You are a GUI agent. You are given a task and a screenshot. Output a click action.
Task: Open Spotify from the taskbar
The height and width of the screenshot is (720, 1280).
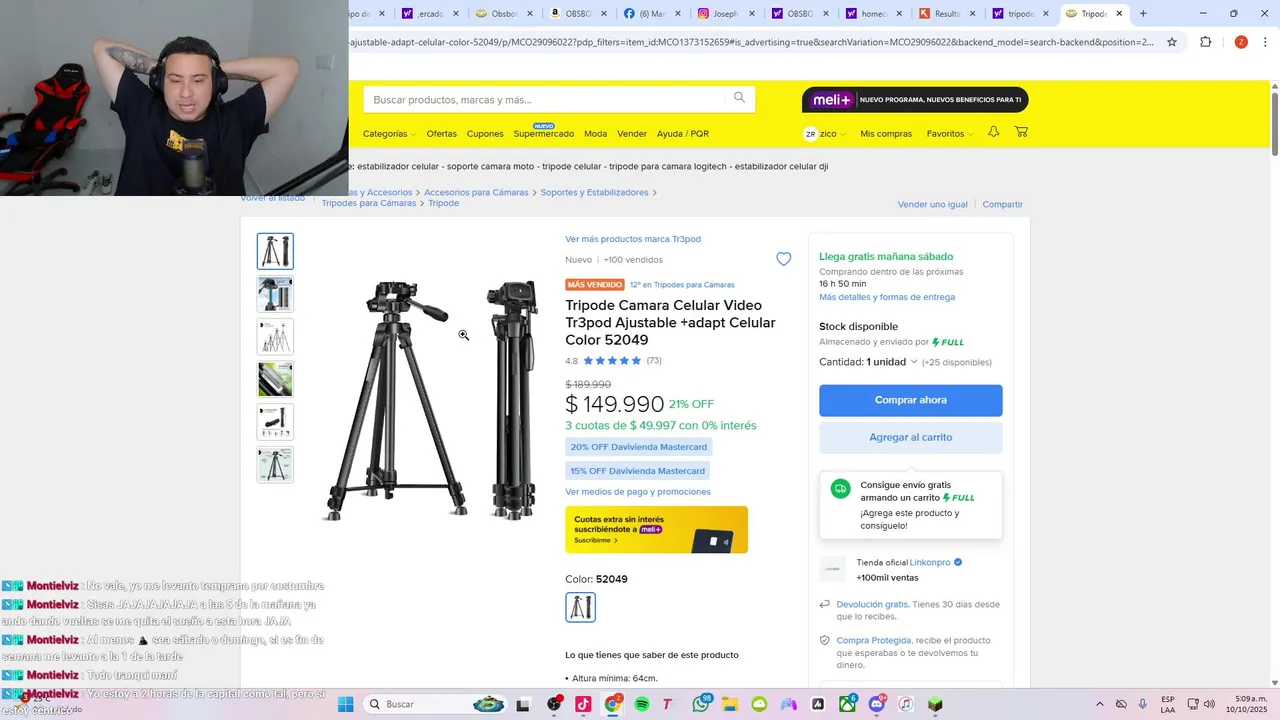pyautogui.click(x=641, y=704)
